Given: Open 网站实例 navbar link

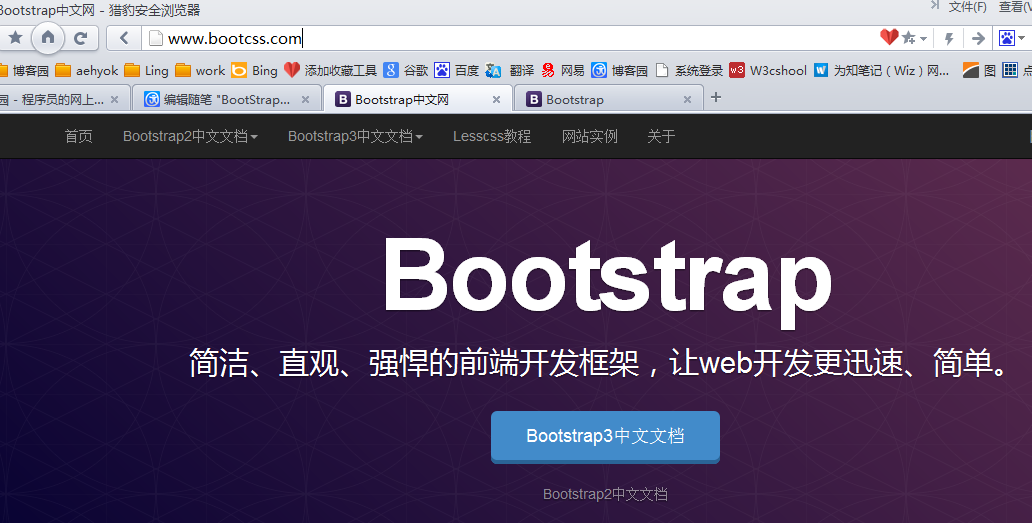Looking at the screenshot, I should click(589, 136).
